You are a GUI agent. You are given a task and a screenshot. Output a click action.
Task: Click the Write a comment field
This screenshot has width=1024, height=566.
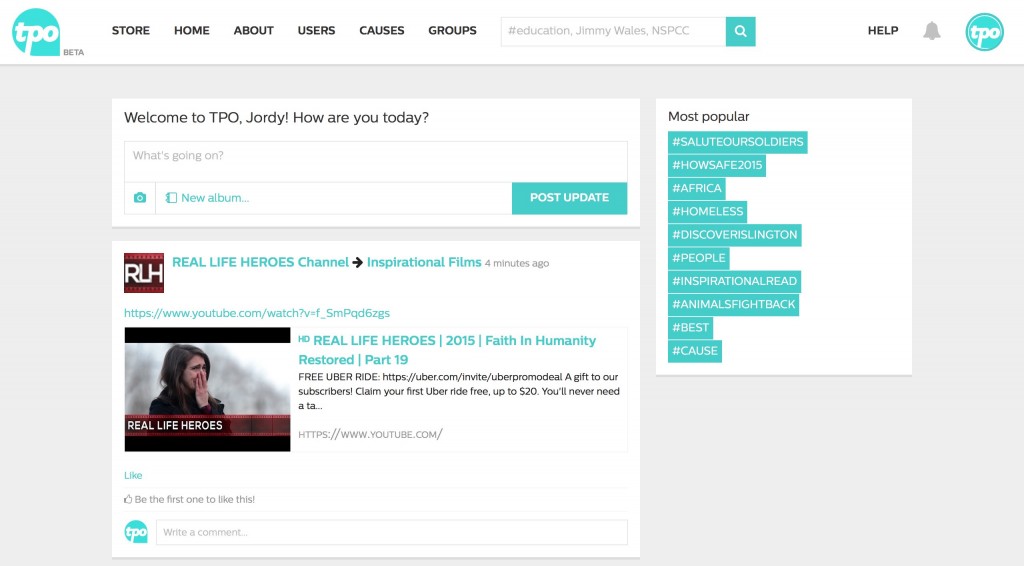(391, 532)
